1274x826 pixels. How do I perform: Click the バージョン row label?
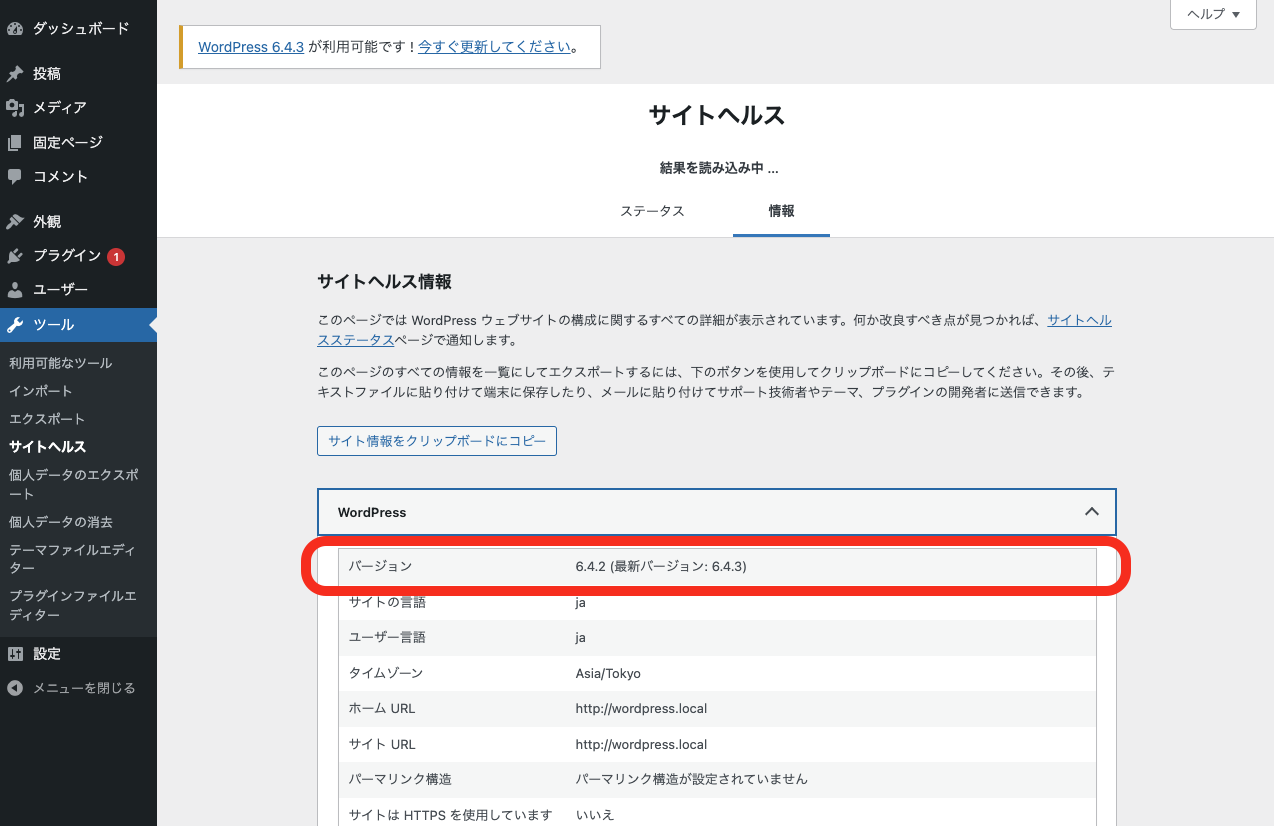(380, 567)
